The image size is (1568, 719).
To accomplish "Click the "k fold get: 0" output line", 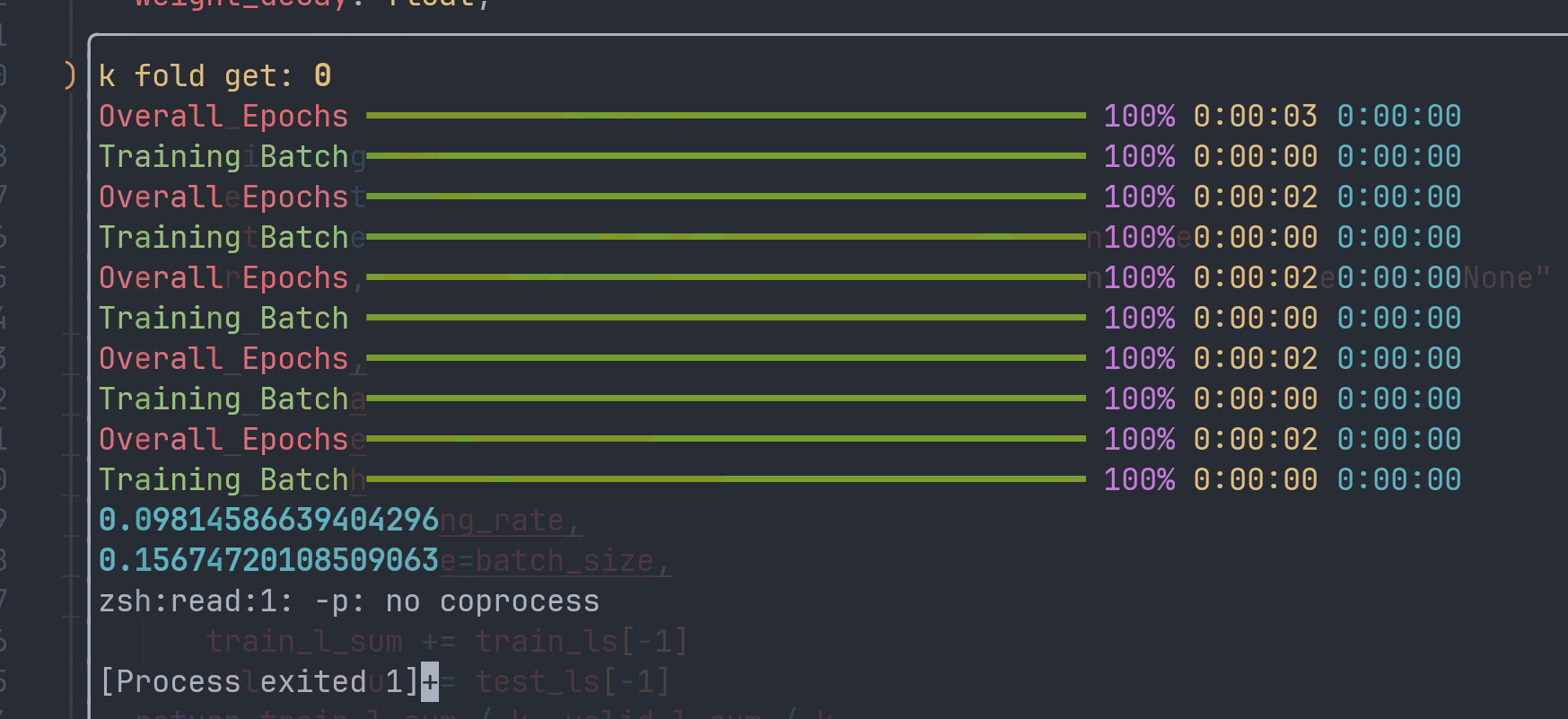I will coord(215,75).
